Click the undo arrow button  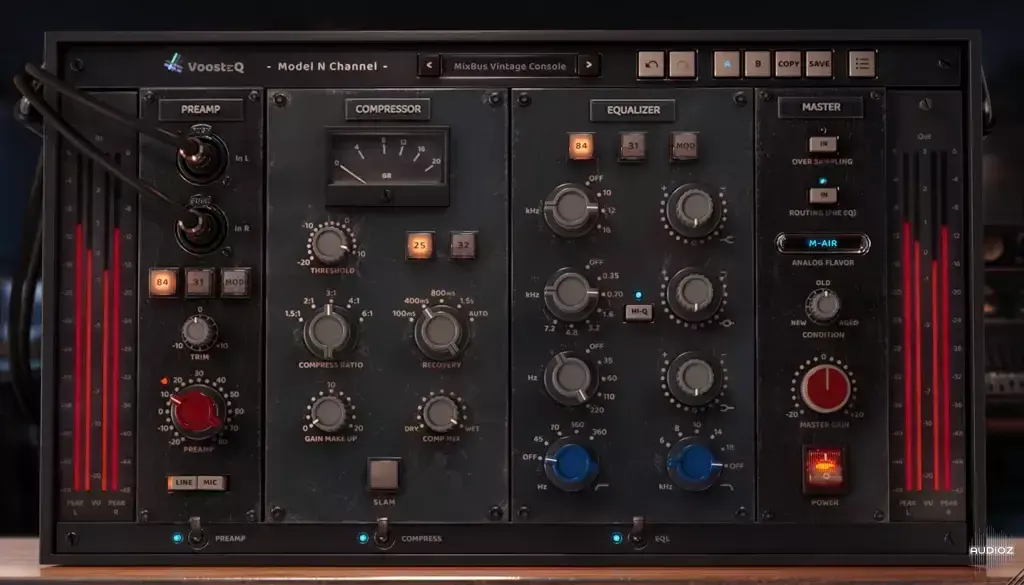click(x=650, y=64)
